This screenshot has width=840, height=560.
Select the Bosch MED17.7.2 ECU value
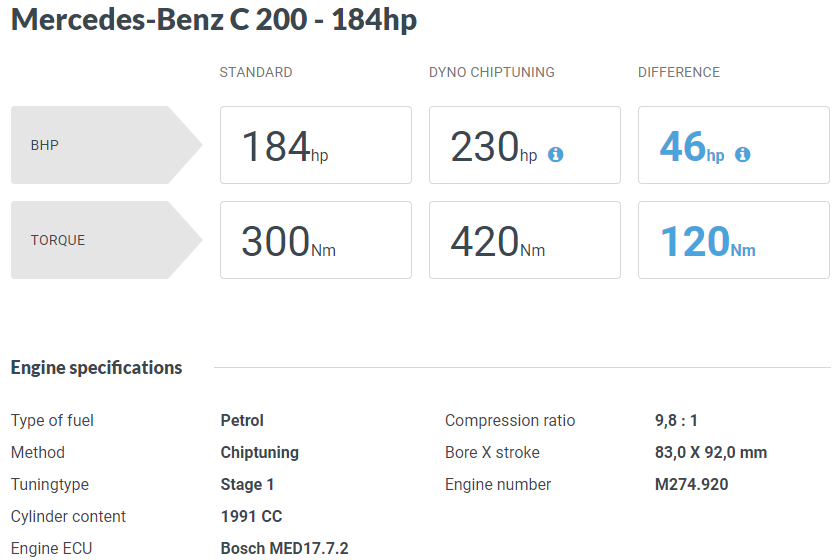pyautogui.click(x=284, y=548)
